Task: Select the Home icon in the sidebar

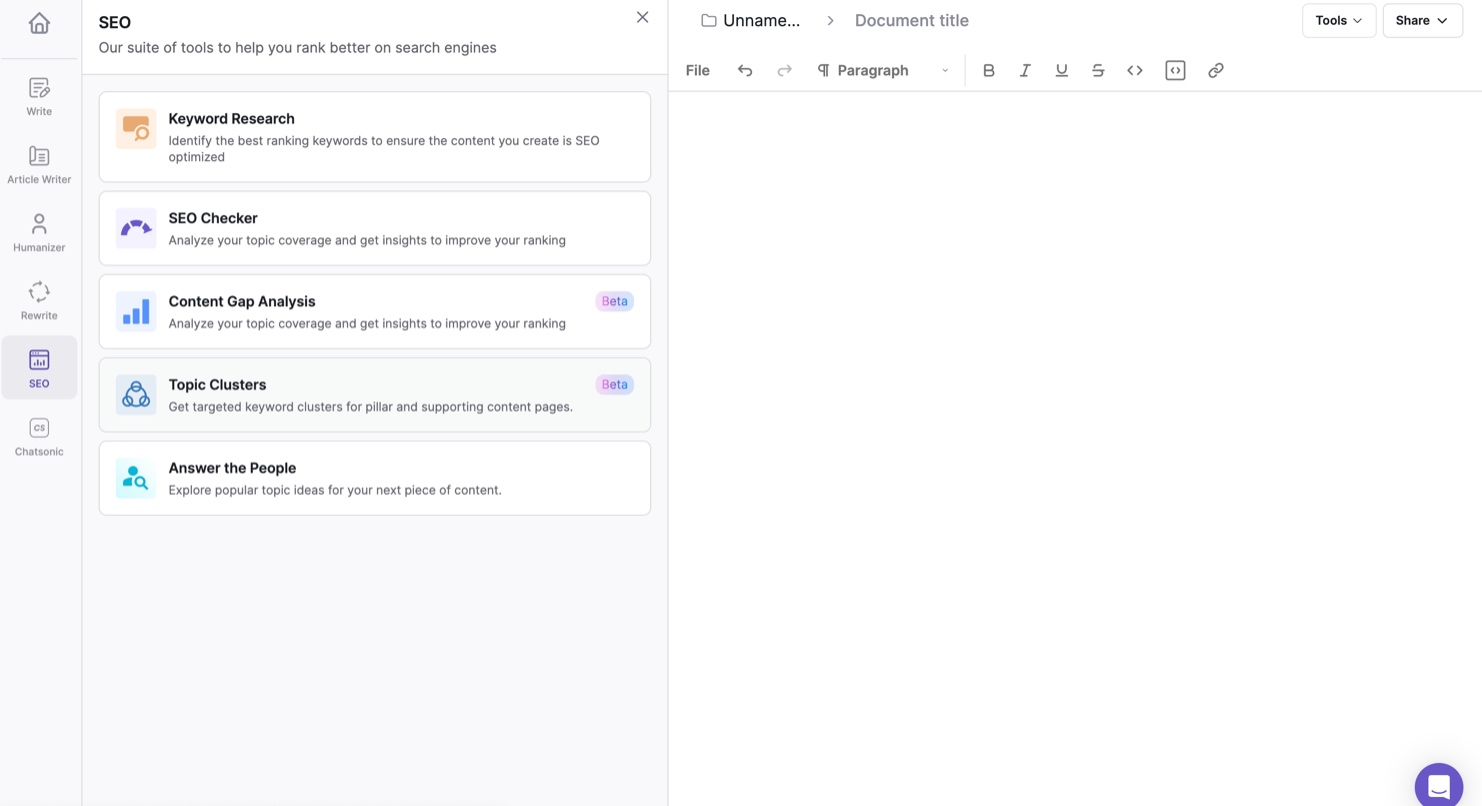Action: pyautogui.click(x=38, y=21)
